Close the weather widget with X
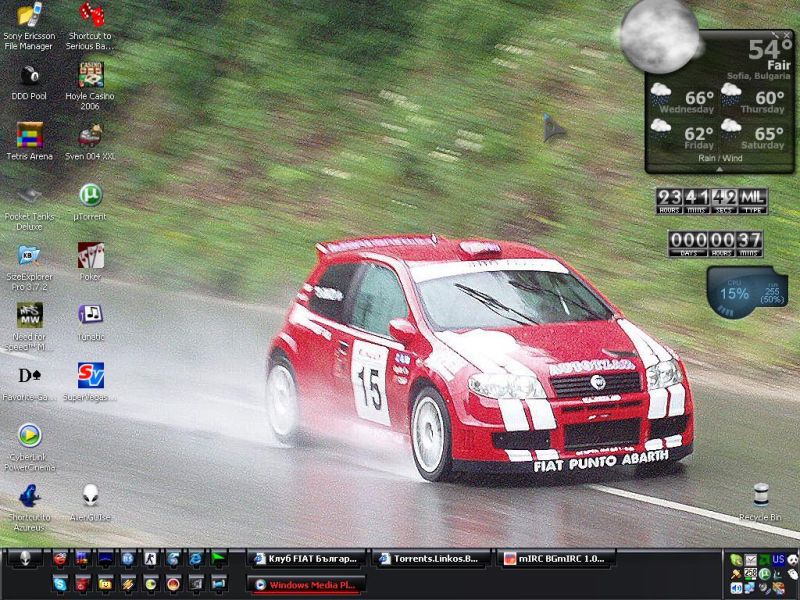 787,35
